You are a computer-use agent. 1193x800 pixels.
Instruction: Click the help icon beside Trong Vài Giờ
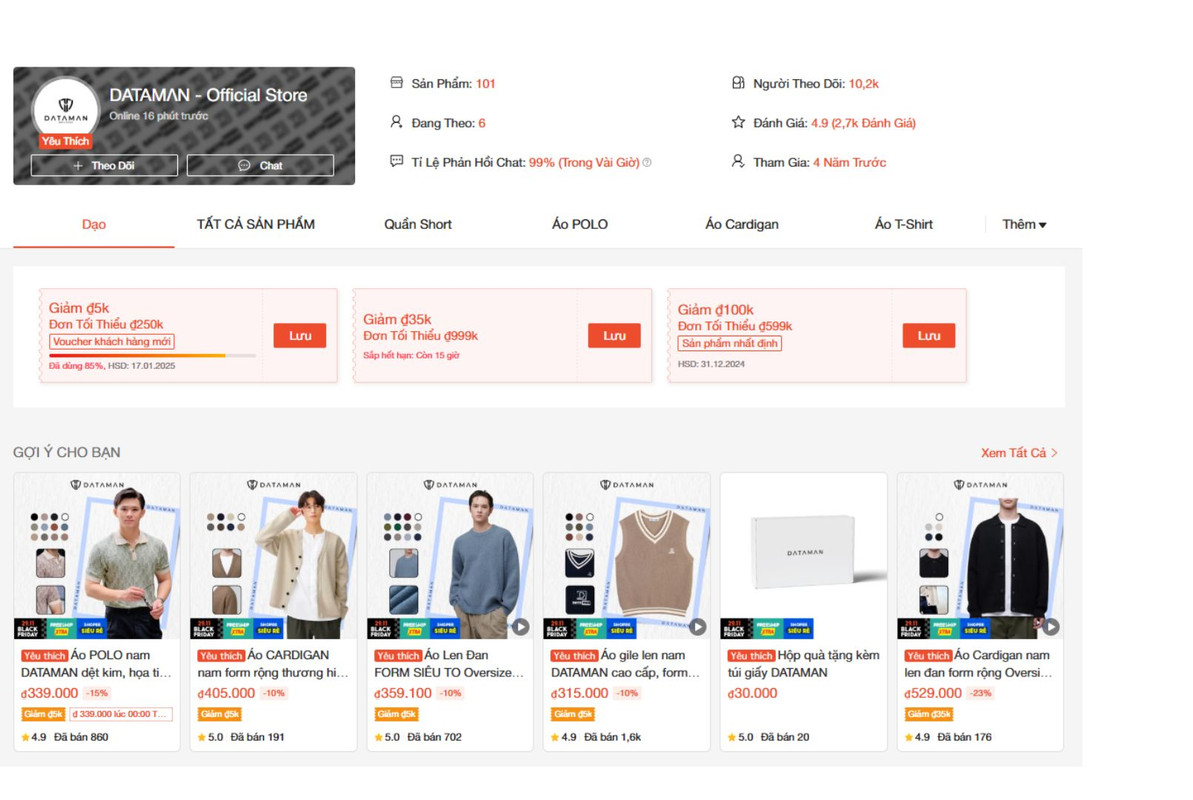click(x=647, y=162)
